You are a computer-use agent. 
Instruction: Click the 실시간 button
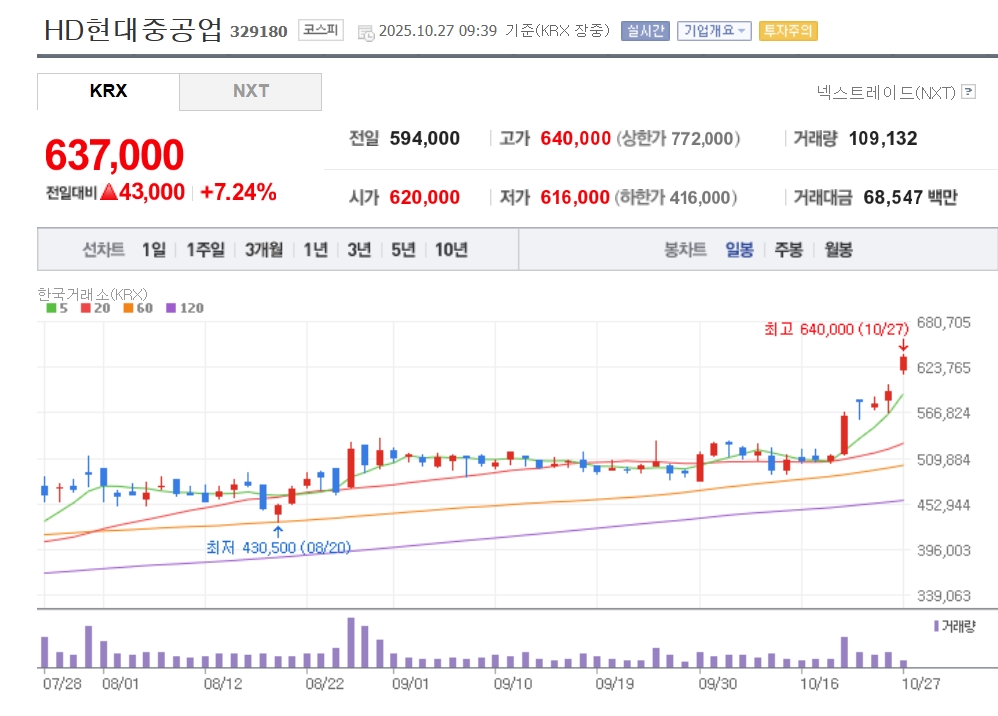pyautogui.click(x=645, y=31)
